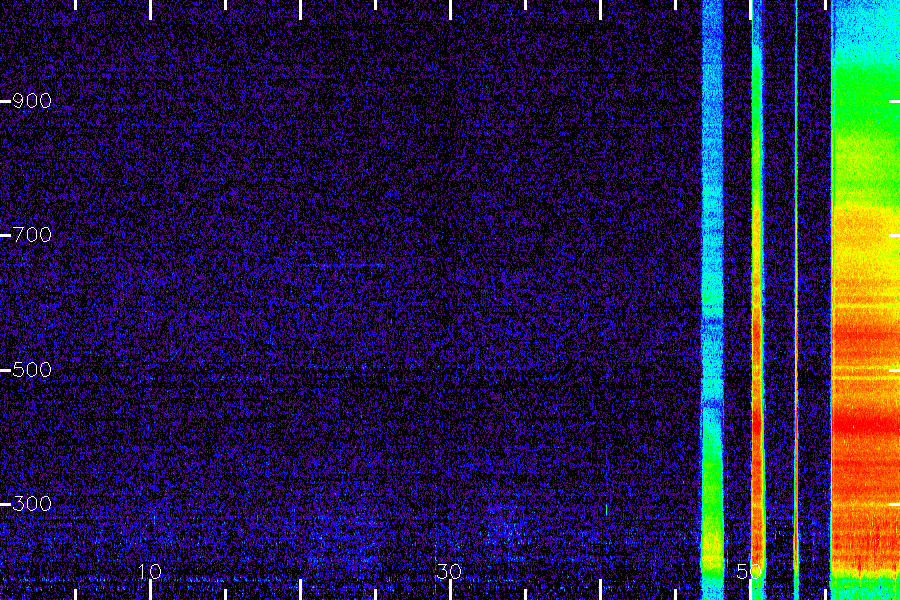
Task: Select the light-blue vertical band left of the 50 label
Action: tap(712, 300)
